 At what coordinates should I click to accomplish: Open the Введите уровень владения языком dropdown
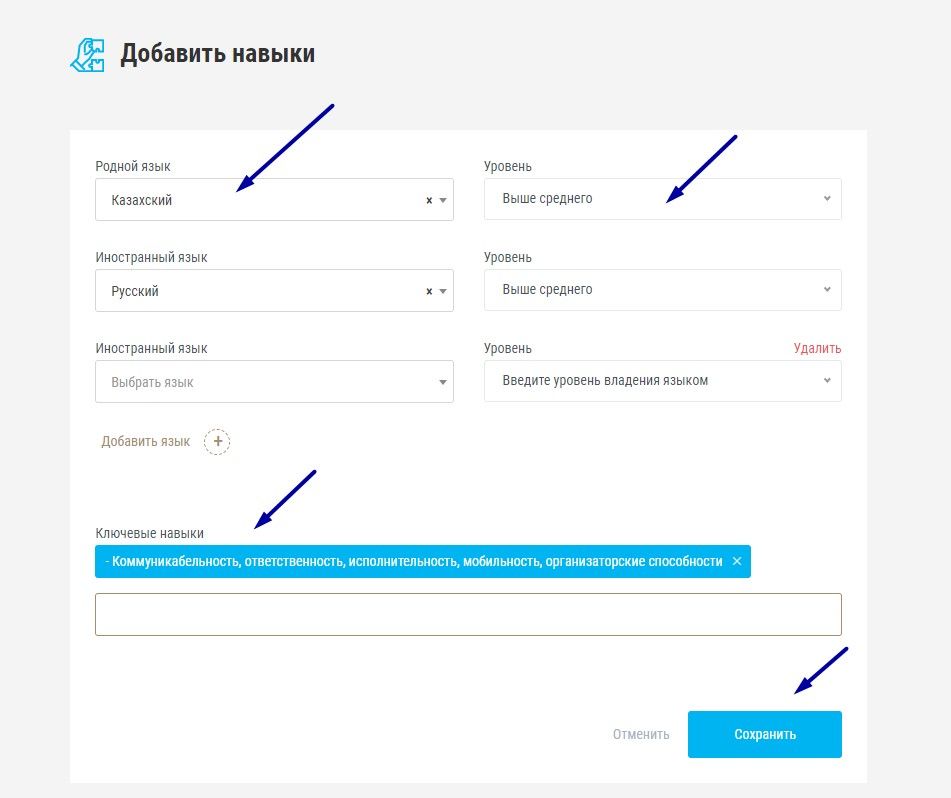point(662,381)
